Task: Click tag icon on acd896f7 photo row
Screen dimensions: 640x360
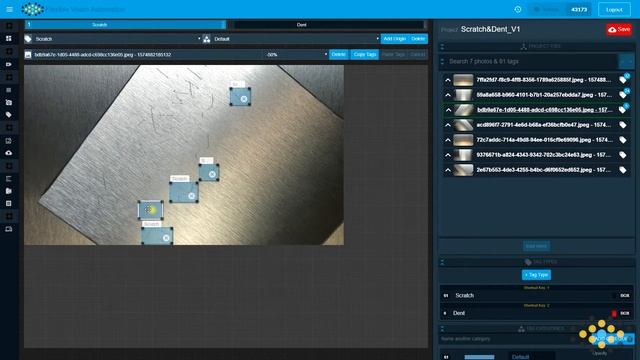Action: pyautogui.click(x=623, y=125)
